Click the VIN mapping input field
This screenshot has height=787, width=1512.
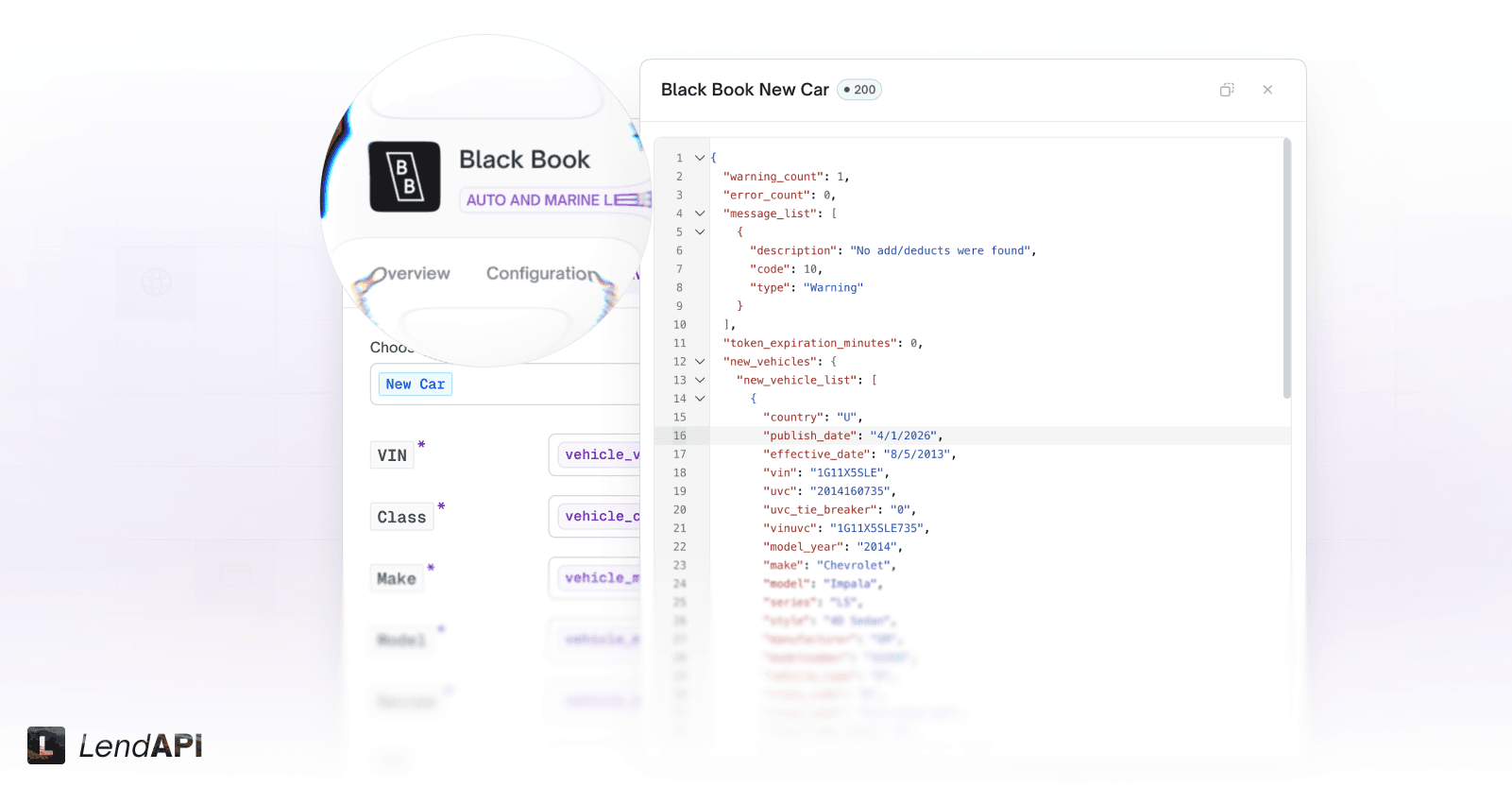tap(595, 455)
